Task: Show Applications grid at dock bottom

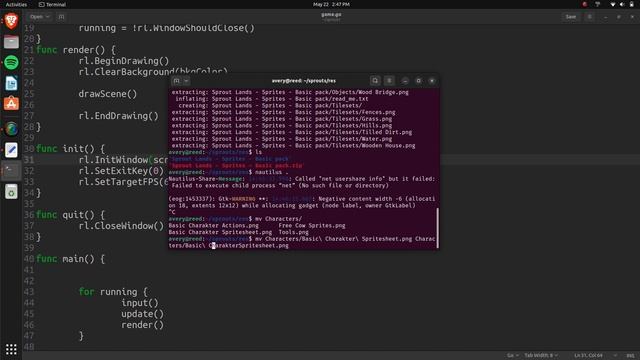Action: pyautogui.click(x=11, y=349)
